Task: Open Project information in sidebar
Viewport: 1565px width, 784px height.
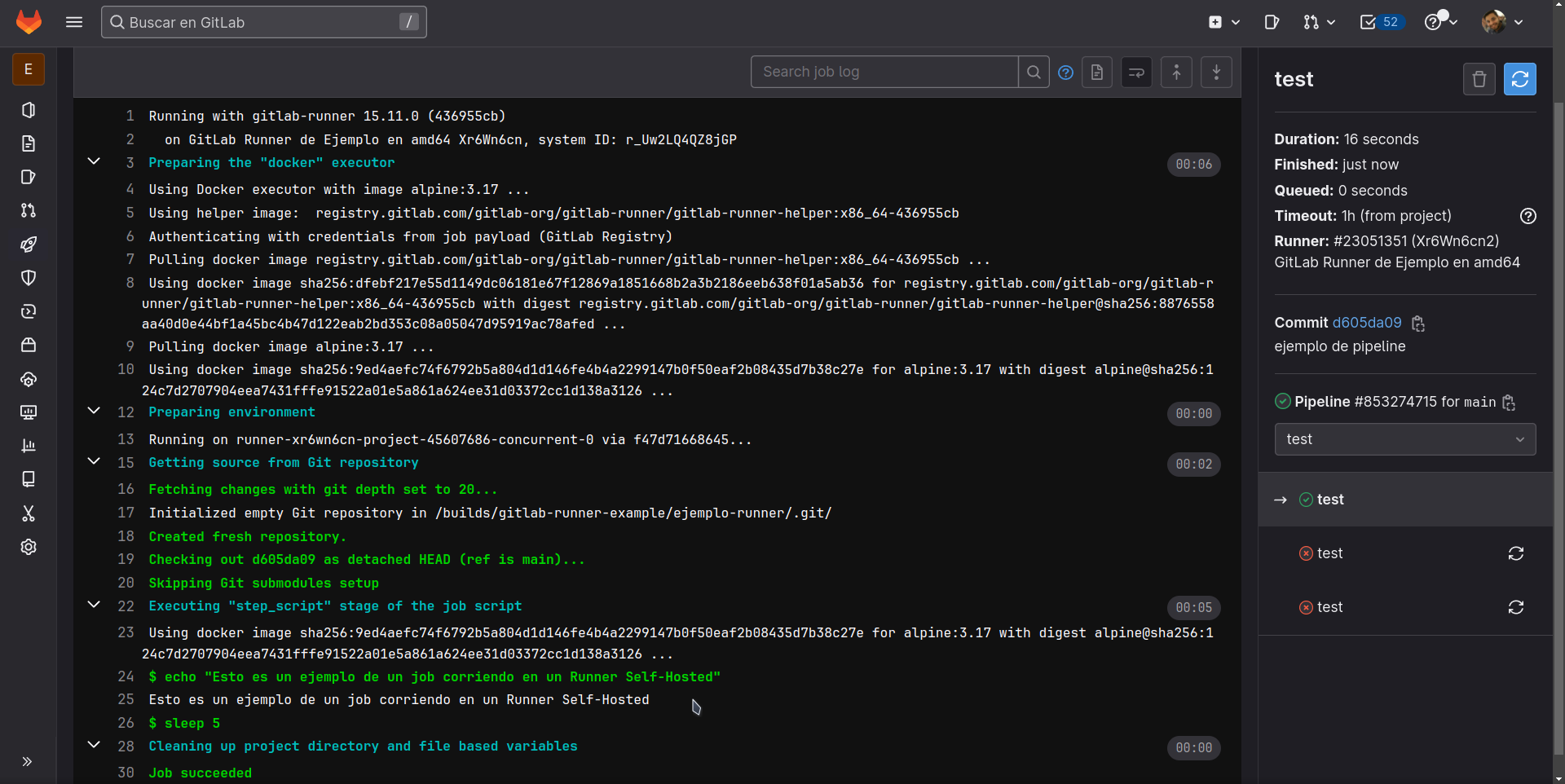Action: coord(29,110)
